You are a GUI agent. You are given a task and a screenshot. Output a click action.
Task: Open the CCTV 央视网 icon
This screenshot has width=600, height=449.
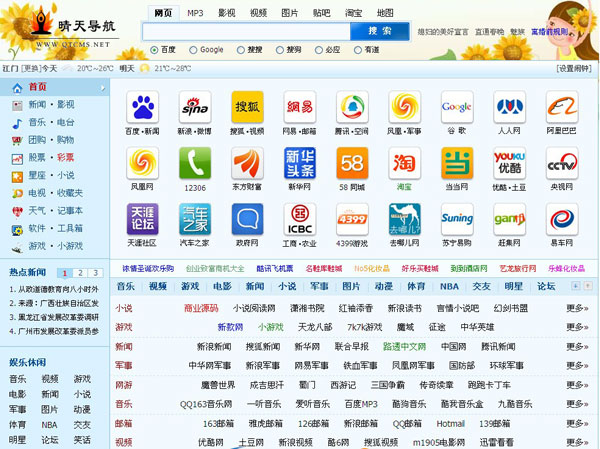click(x=562, y=163)
